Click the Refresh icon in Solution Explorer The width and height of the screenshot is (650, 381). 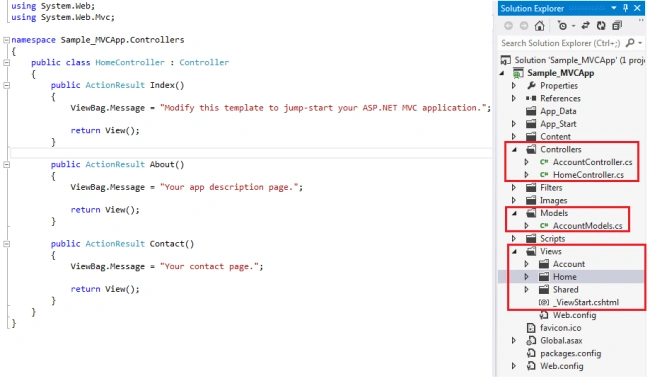pyautogui.click(x=601, y=26)
